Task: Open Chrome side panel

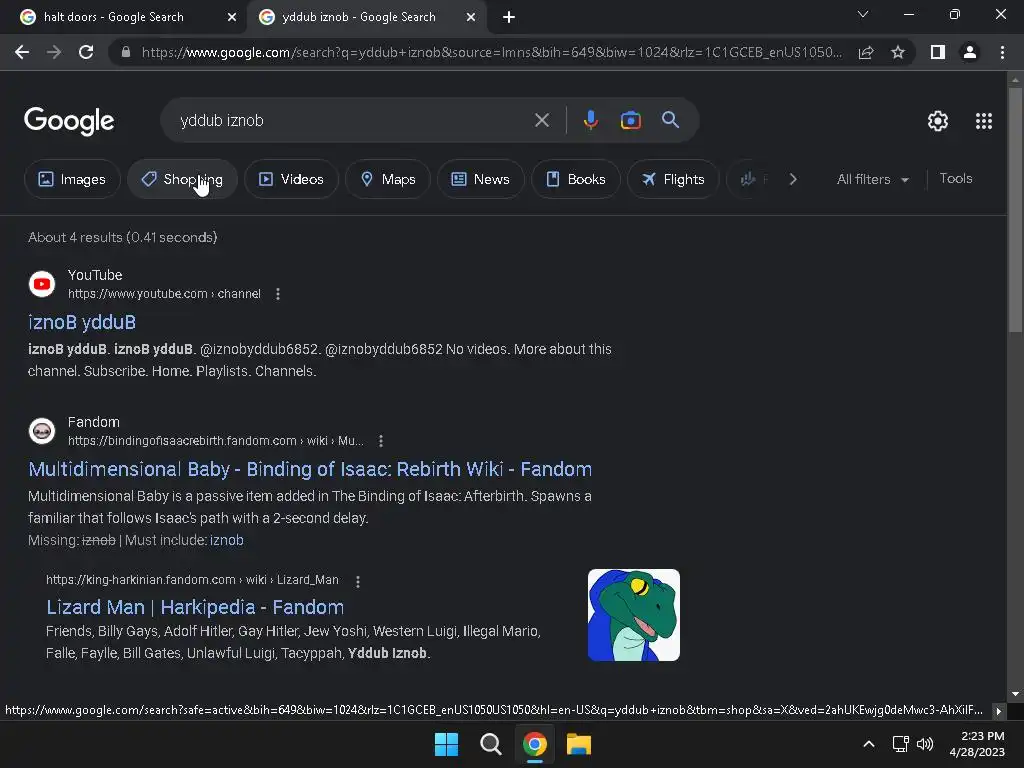Action: click(938, 52)
